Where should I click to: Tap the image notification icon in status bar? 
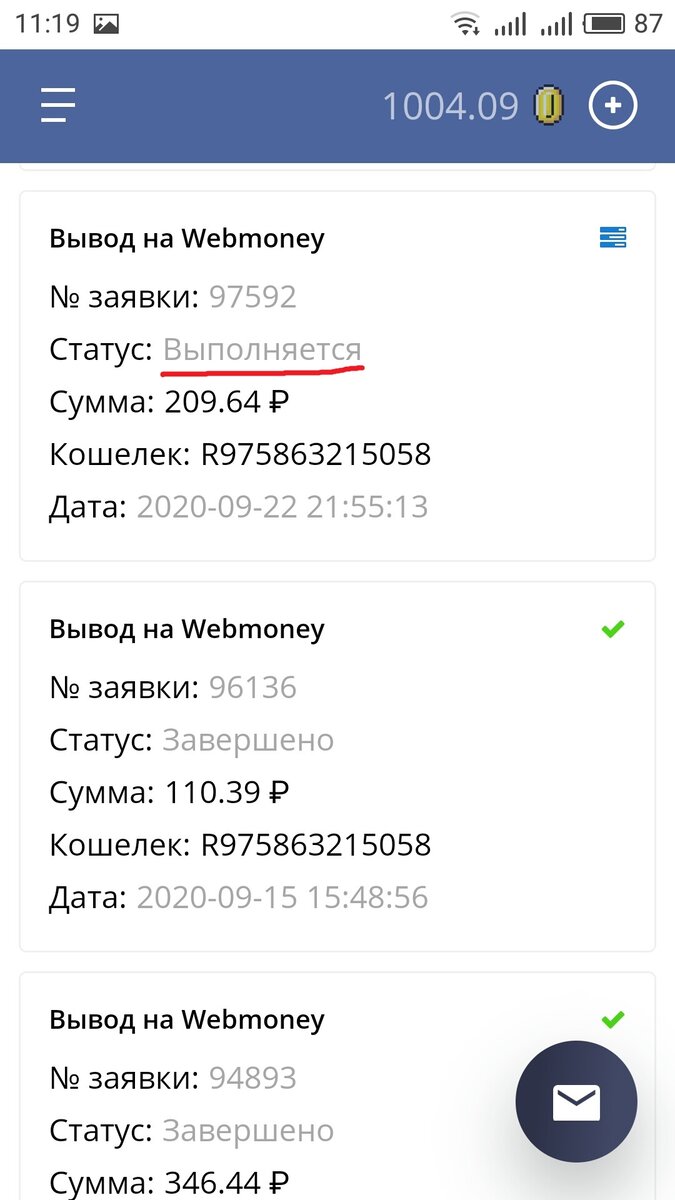pos(108,24)
